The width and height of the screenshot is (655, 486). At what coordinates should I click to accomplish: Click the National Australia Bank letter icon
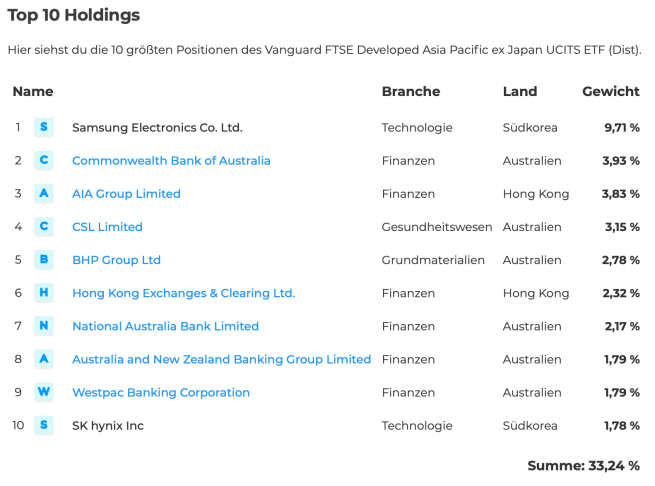[43, 326]
